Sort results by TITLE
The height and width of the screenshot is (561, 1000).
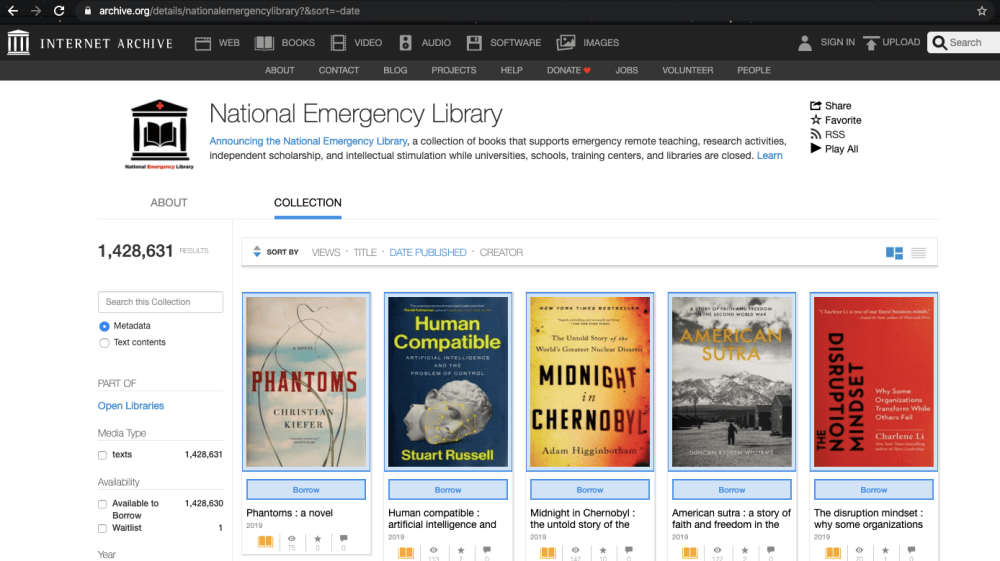365,252
